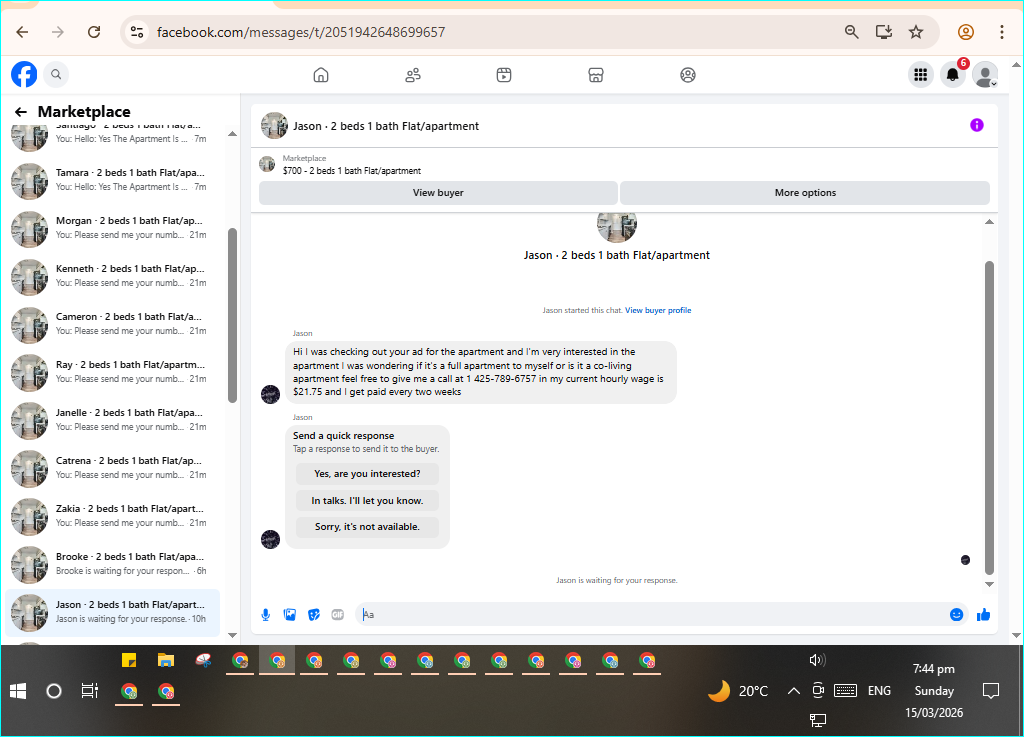
Task: Open the Friends icon in top navigation
Action: pyautogui.click(x=413, y=75)
